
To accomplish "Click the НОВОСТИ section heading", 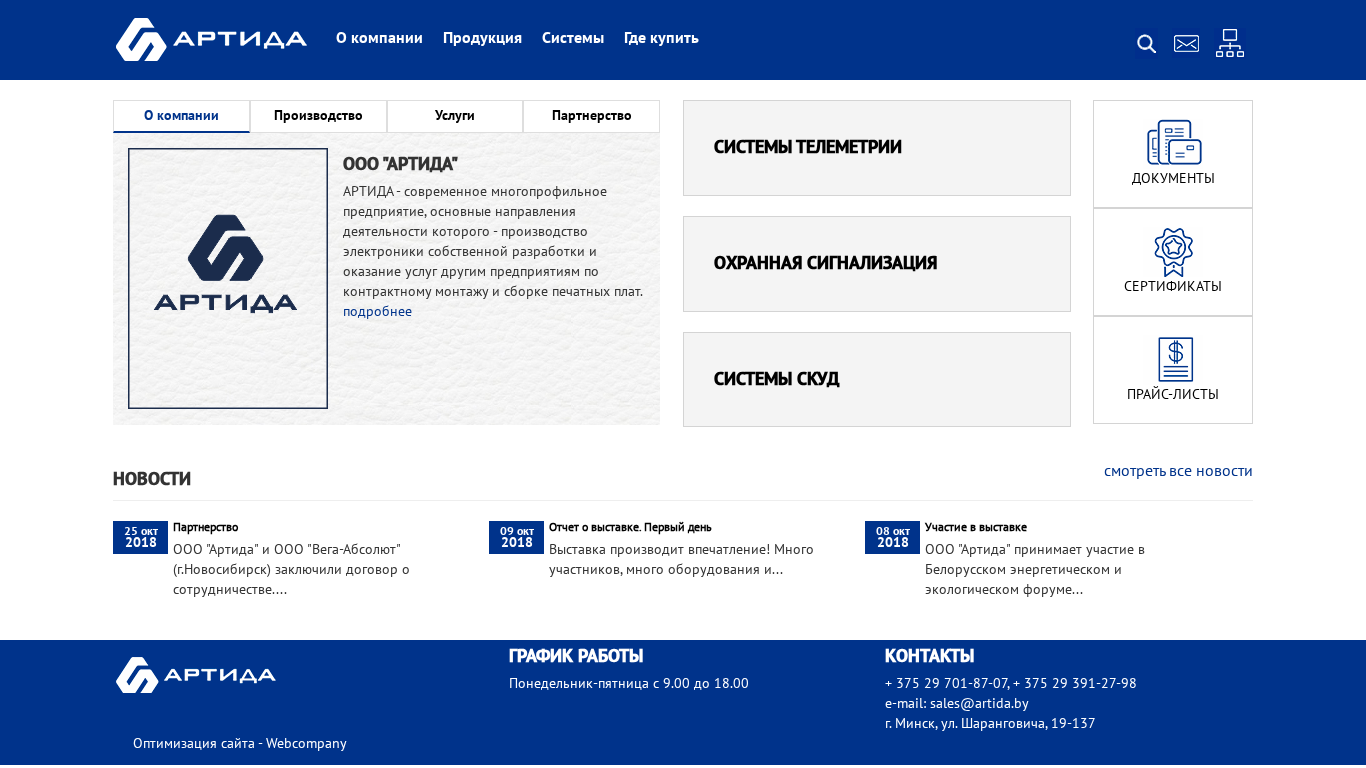I will coord(152,479).
